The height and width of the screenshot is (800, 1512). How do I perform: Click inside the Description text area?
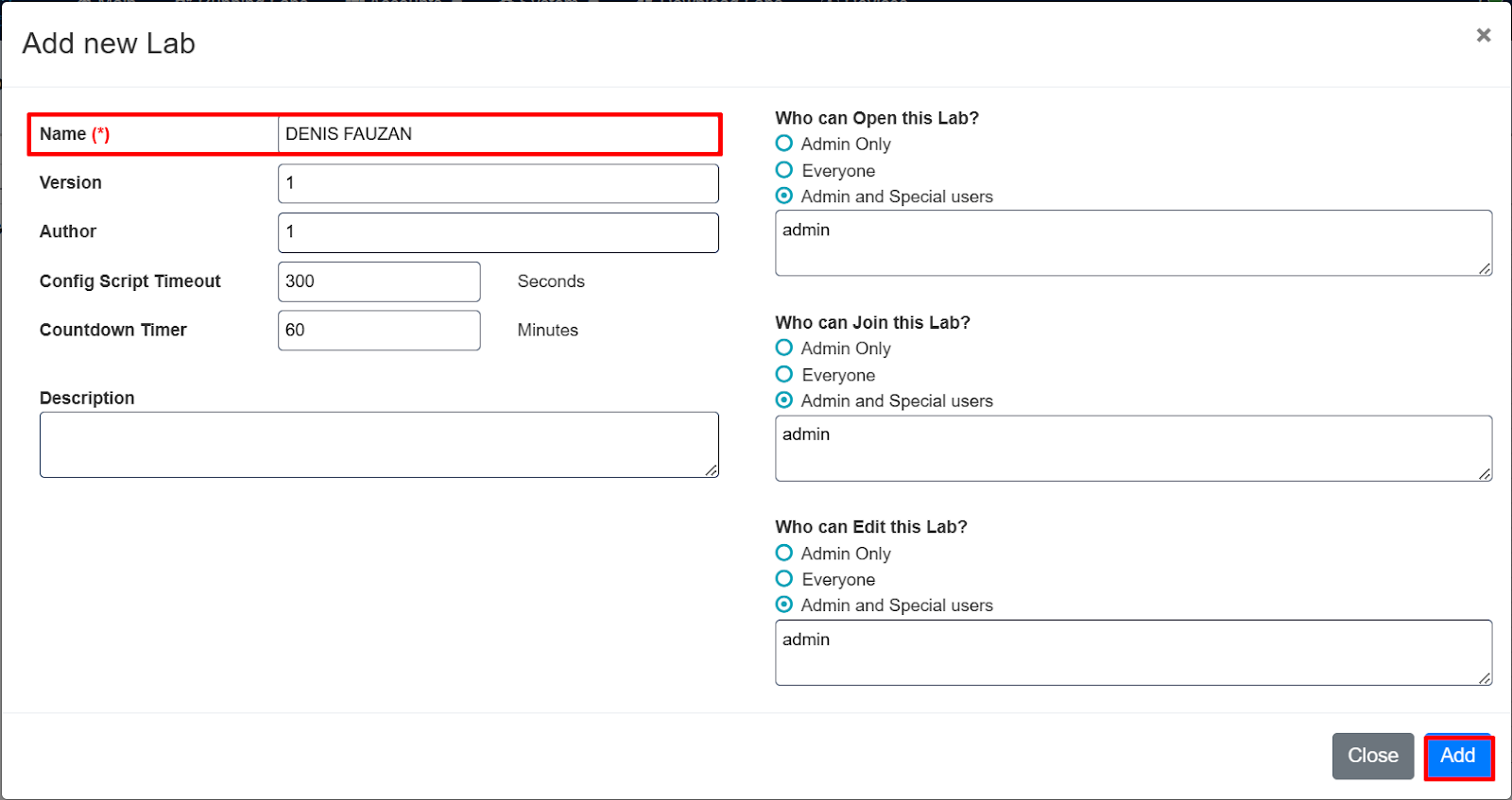(x=379, y=445)
